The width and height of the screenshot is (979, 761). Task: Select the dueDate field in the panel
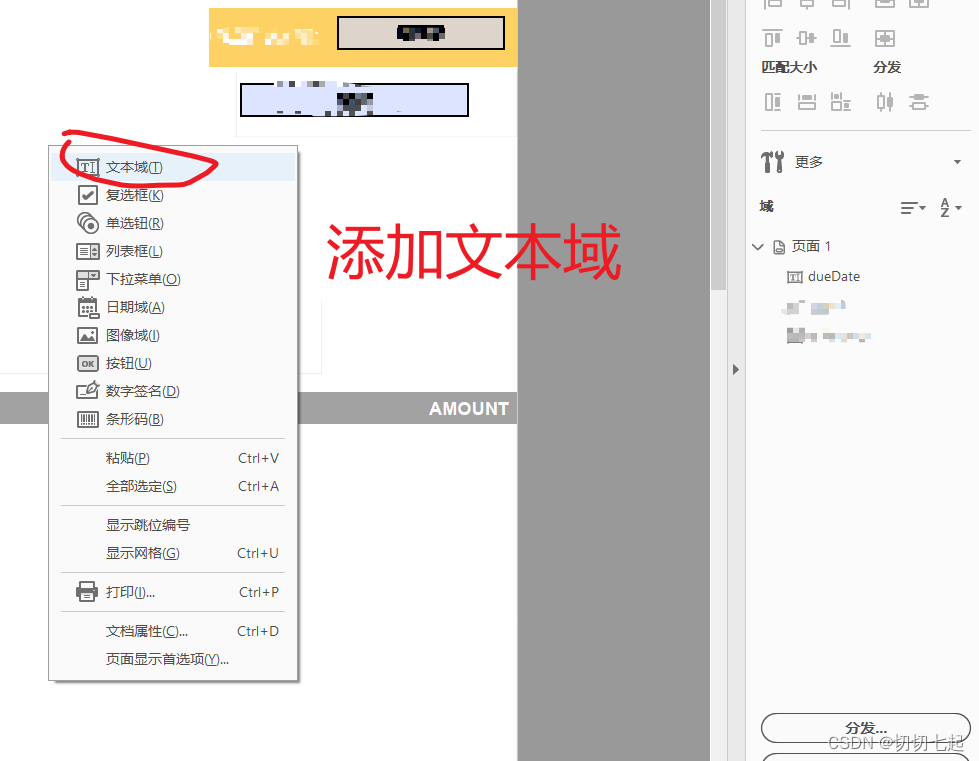[x=834, y=276]
